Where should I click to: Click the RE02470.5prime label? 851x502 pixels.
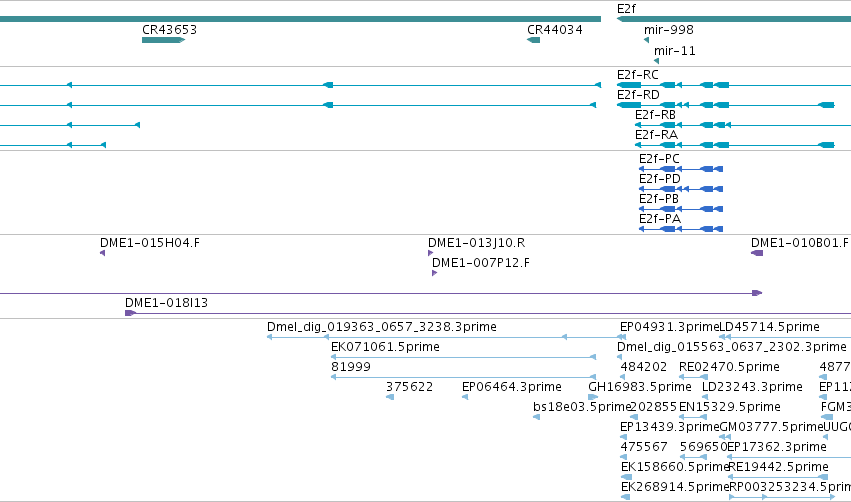(x=729, y=367)
